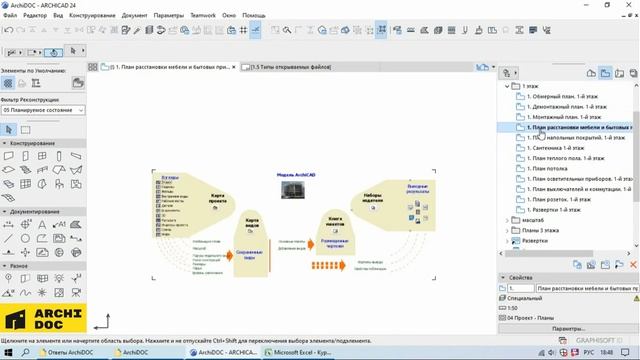640x360 pixels.
Task: Open Microsoft Excel from the taskbar
Action: 298,352
